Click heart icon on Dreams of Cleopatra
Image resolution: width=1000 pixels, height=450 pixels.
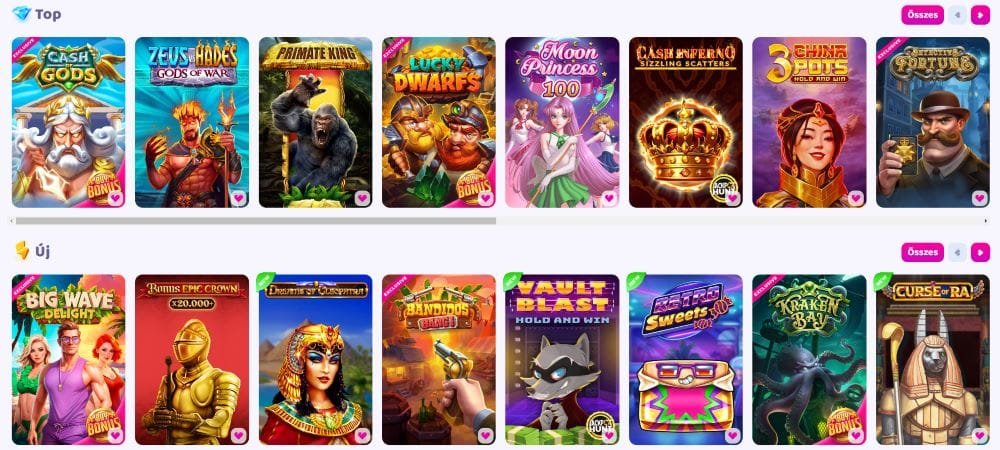pyautogui.click(x=362, y=435)
